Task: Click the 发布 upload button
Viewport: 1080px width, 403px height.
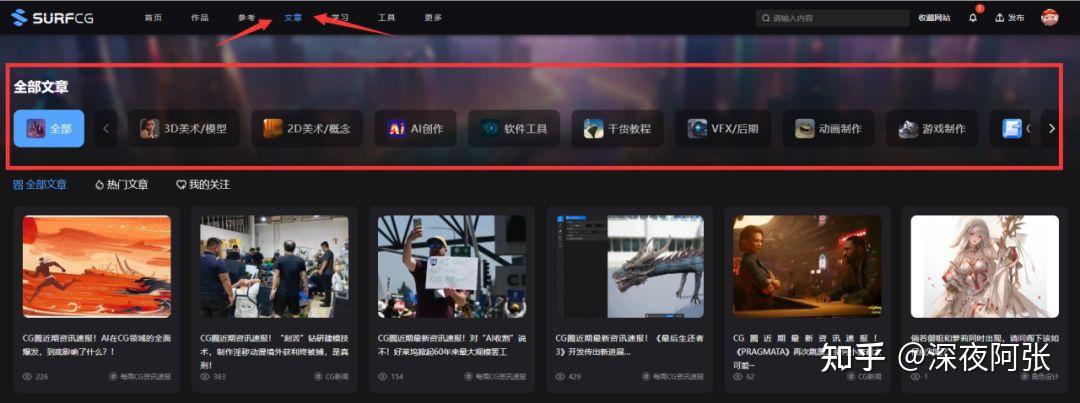Action: [1010, 18]
